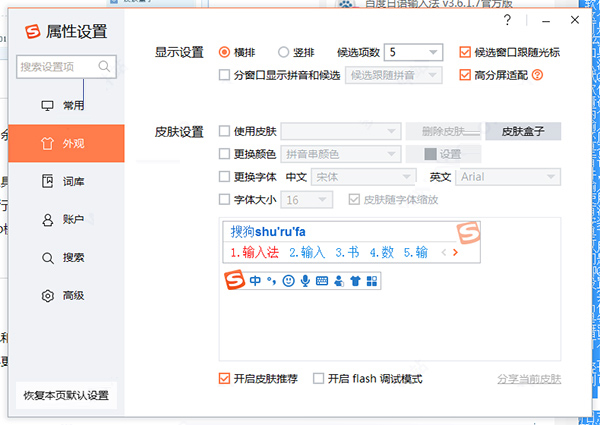Click 恢复本页默认设置 button
The image size is (600, 425).
66,395
